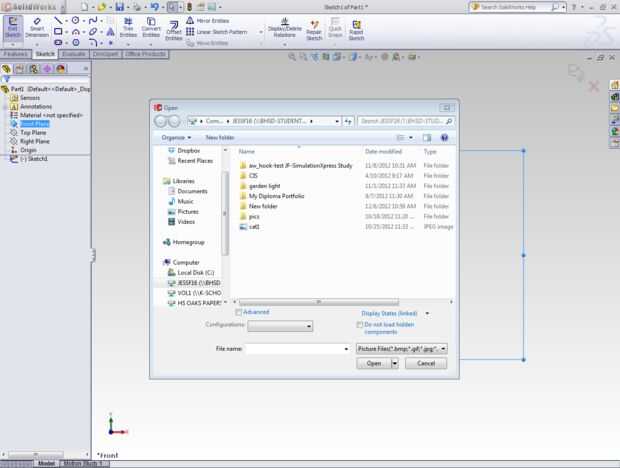Click dropdown arrow beside the Open button
This screenshot has width=620, height=468.
[x=395, y=363]
